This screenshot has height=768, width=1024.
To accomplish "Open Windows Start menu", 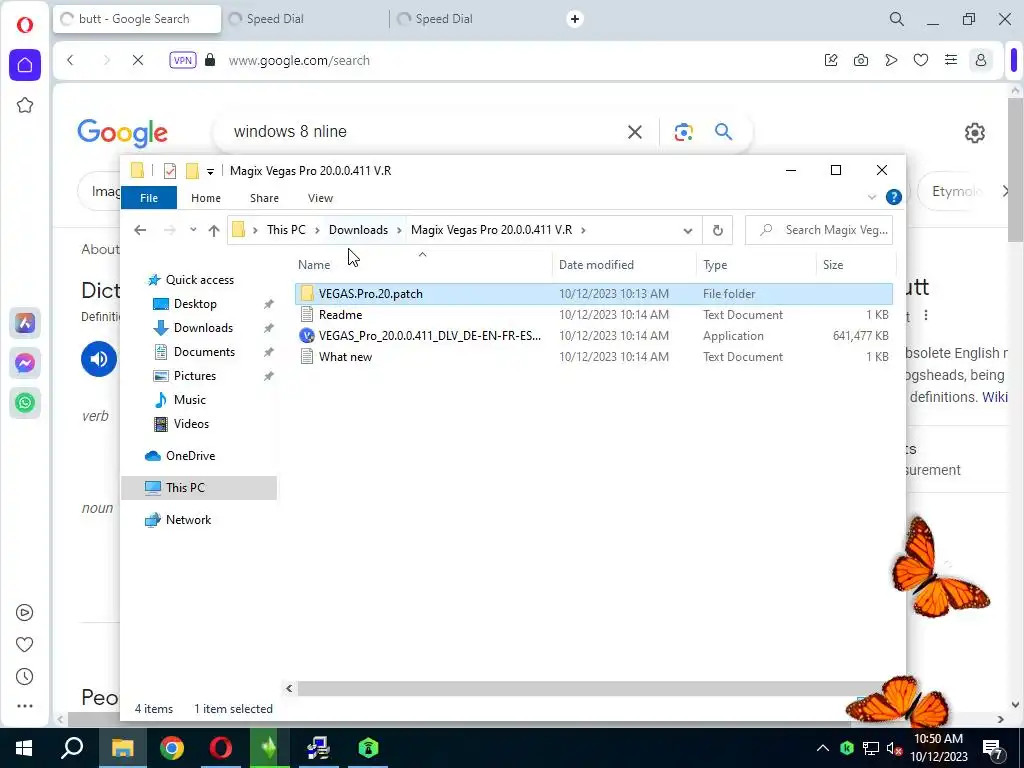I will 24,748.
